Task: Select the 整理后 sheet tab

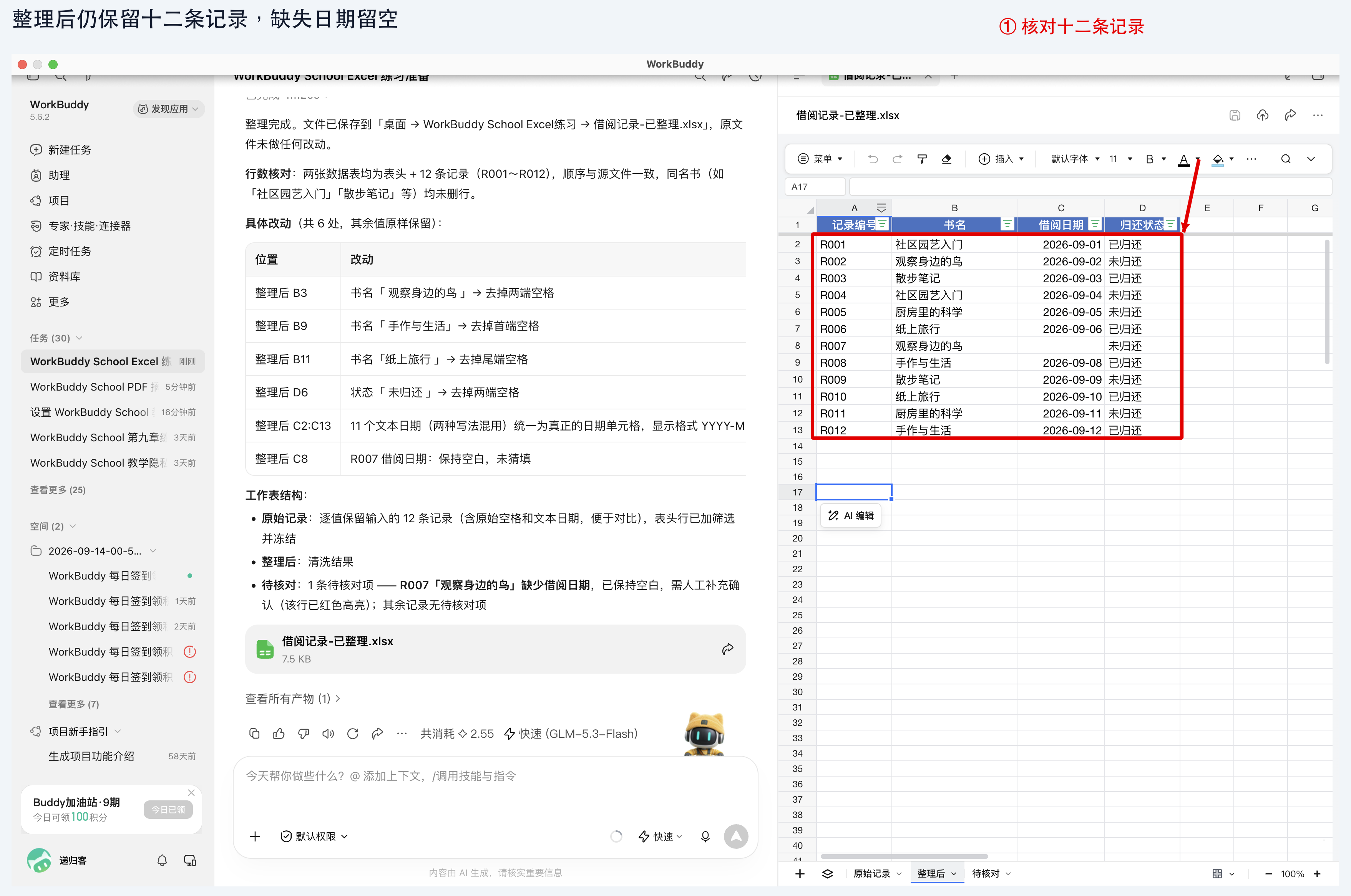Action: [x=936, y=874]
